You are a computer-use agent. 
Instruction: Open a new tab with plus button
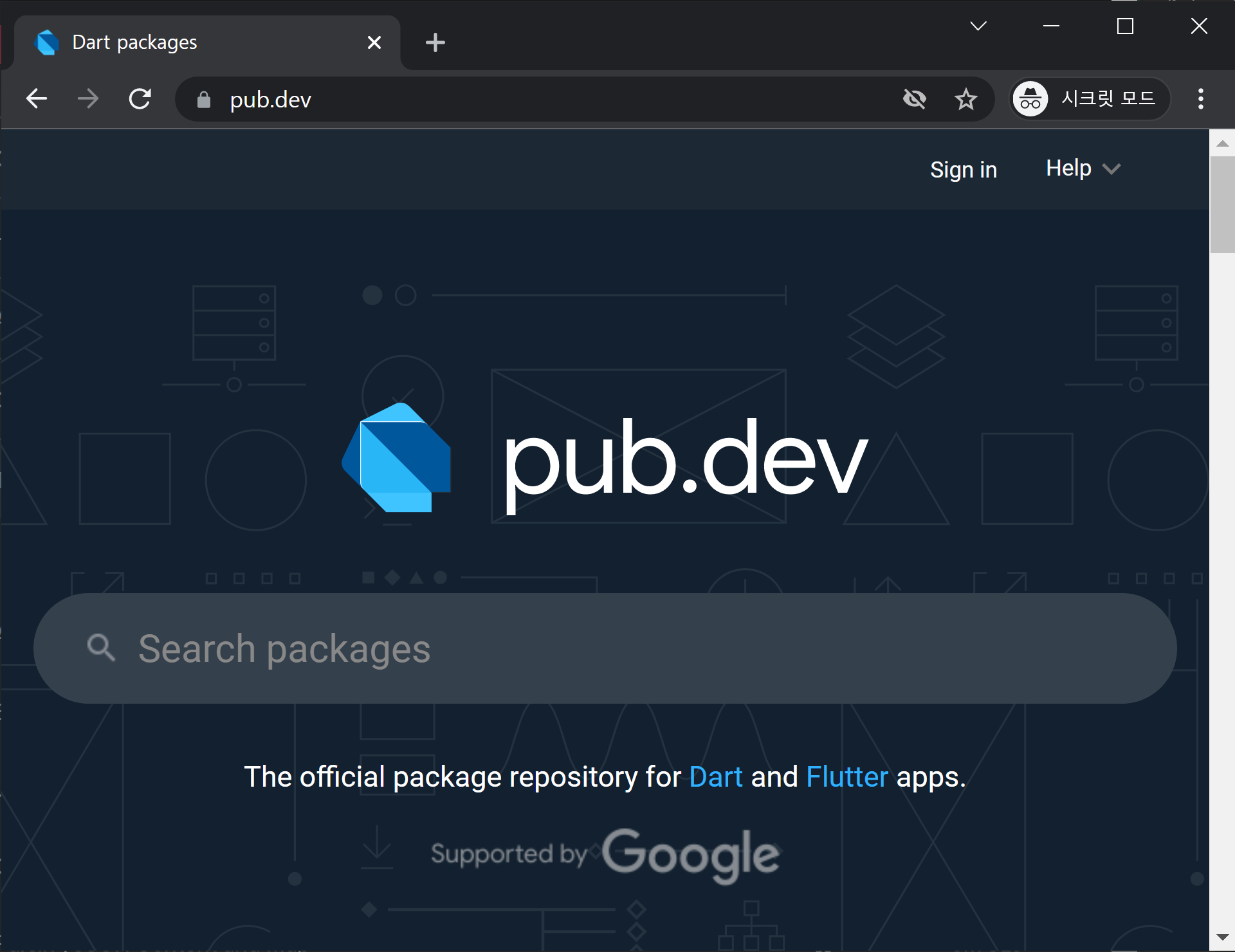click(435, 43)
